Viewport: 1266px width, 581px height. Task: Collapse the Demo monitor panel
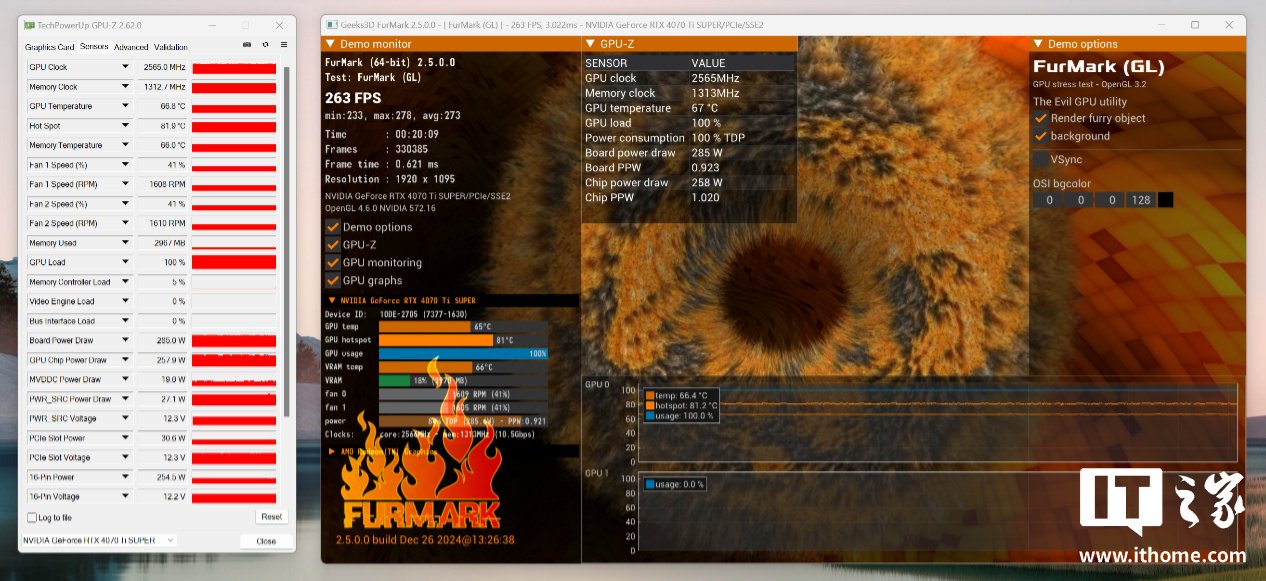coord(331,44)
